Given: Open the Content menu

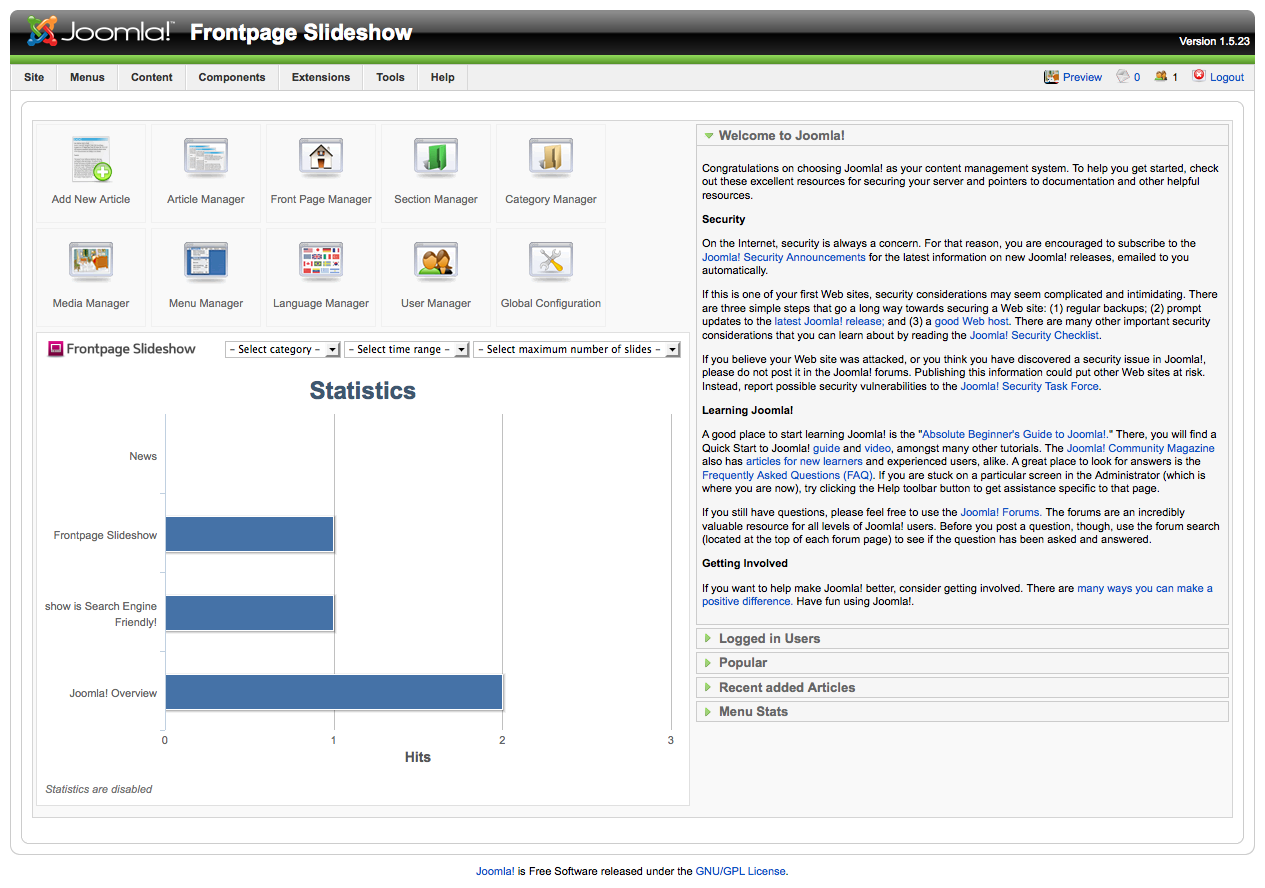Looking at the screenshot, I should [152, 77].
